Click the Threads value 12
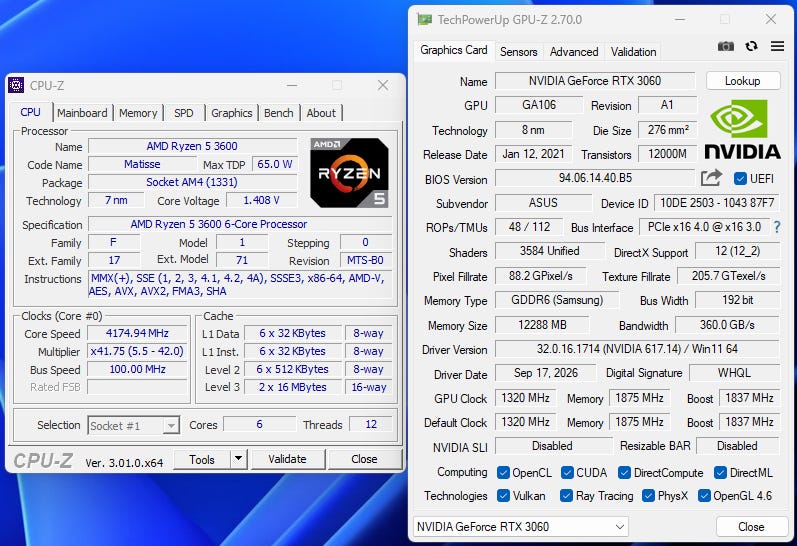The width and height of the screenshot is (797, 546). pos(371,424)
